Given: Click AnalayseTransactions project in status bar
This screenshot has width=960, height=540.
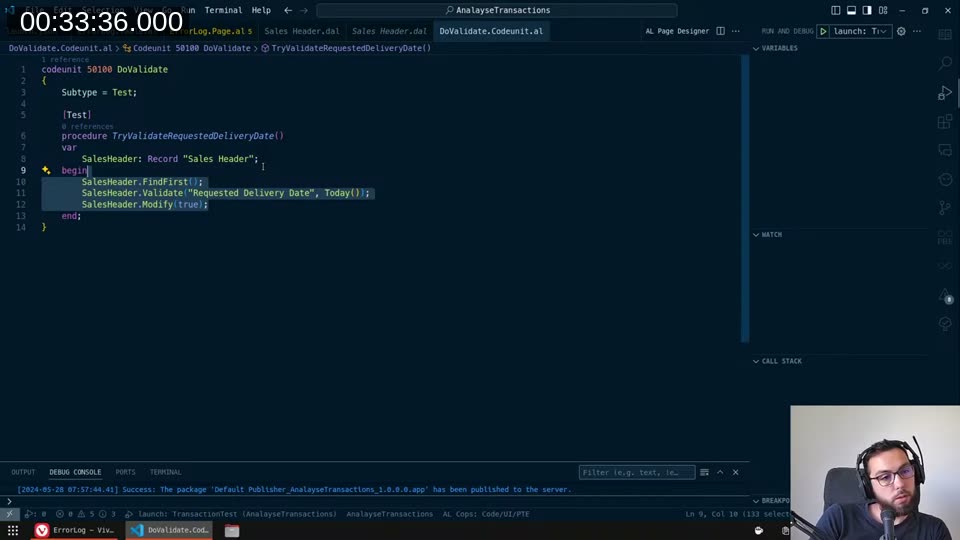Looking at the screenshot, I should 389,514.
